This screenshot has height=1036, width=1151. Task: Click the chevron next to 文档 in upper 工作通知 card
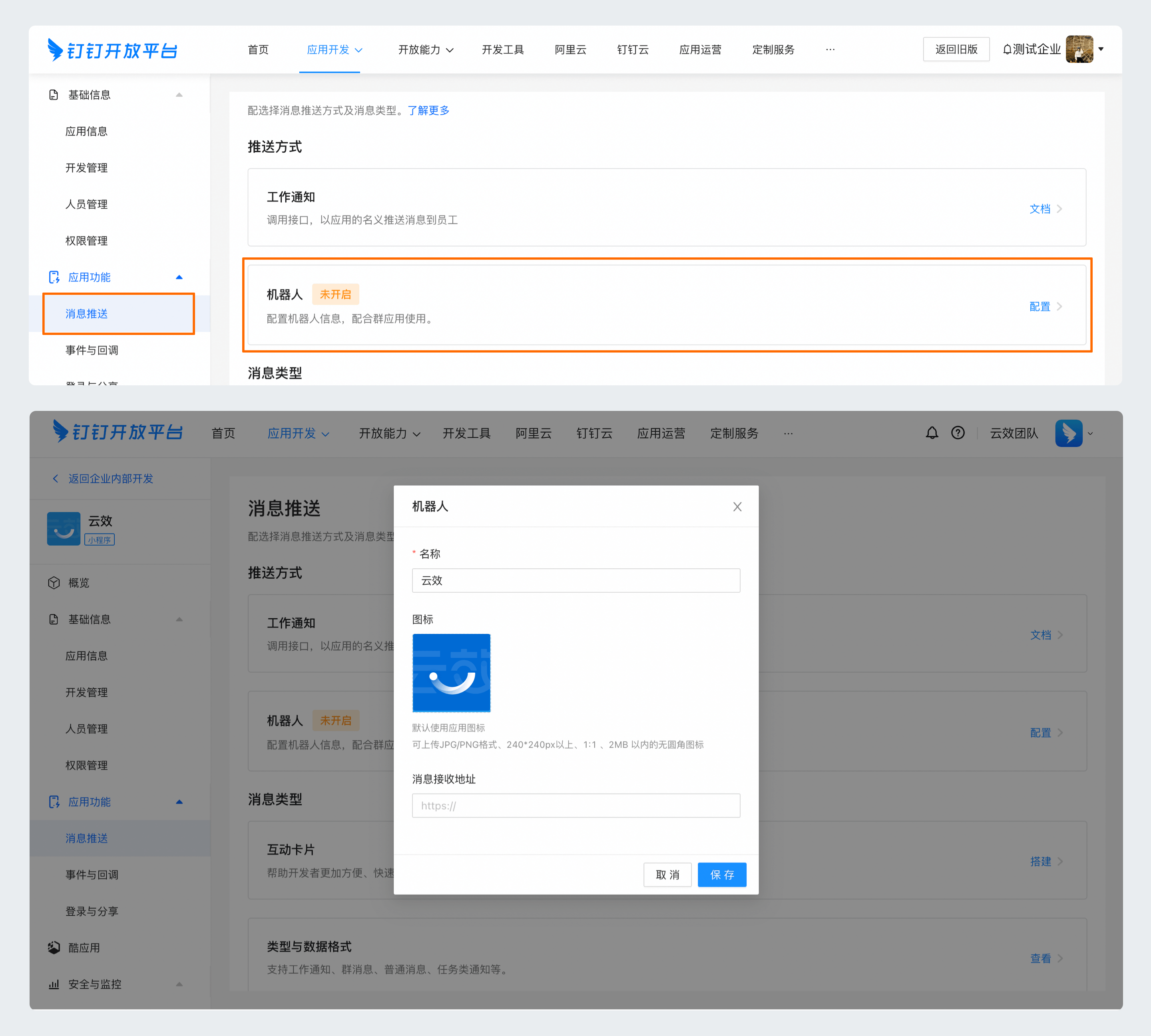click(1059, 209)
